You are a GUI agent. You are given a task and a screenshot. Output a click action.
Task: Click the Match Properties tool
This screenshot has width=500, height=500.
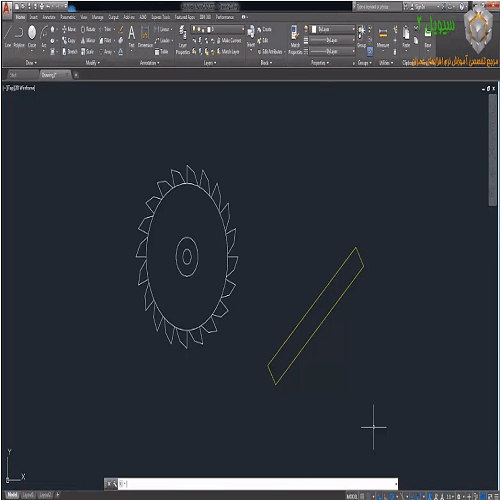click(295, 40)
